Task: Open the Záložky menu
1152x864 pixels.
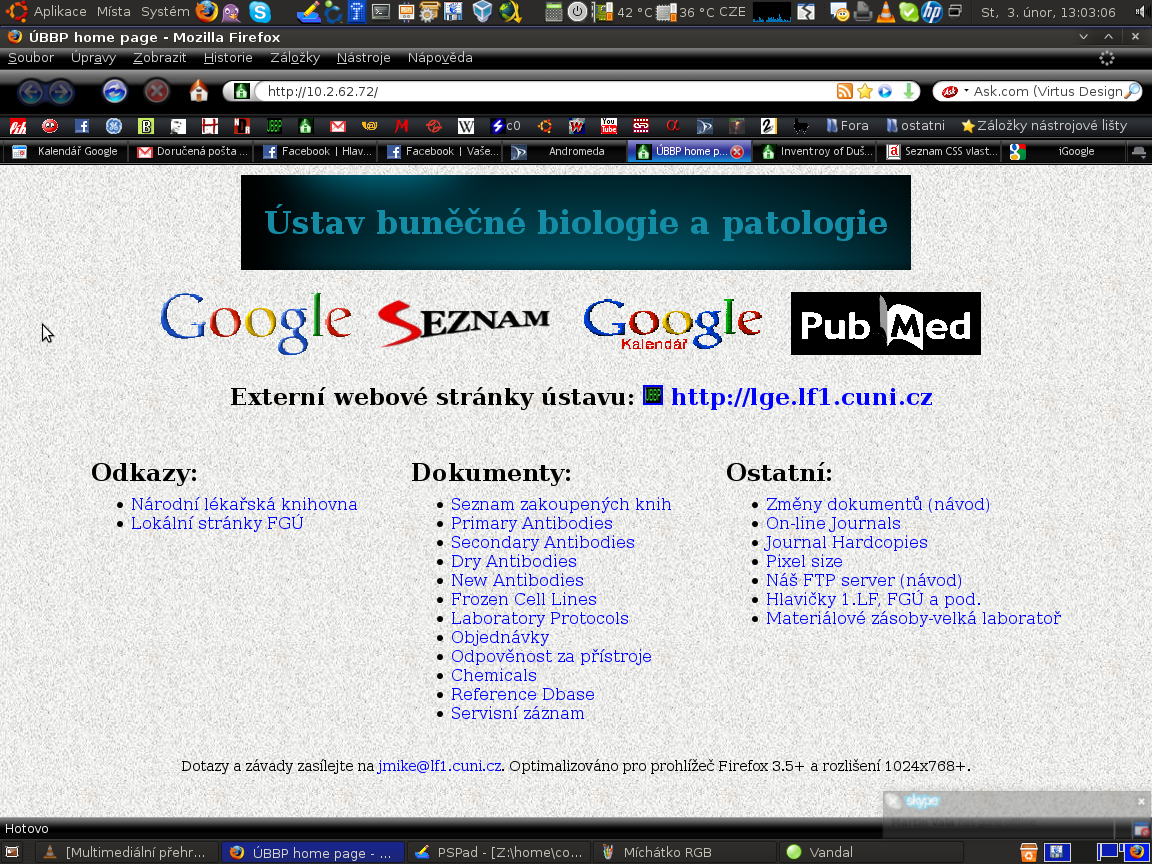Action: pos(295,58)
